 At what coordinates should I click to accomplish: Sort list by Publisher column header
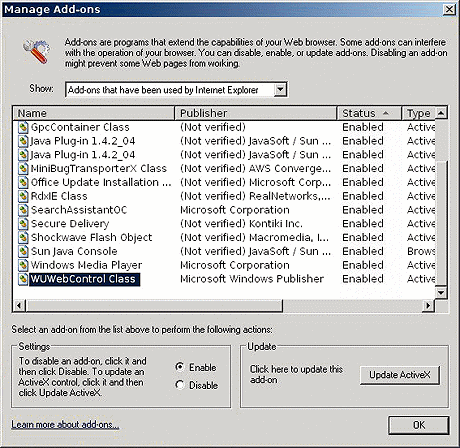tap(256, 113)
